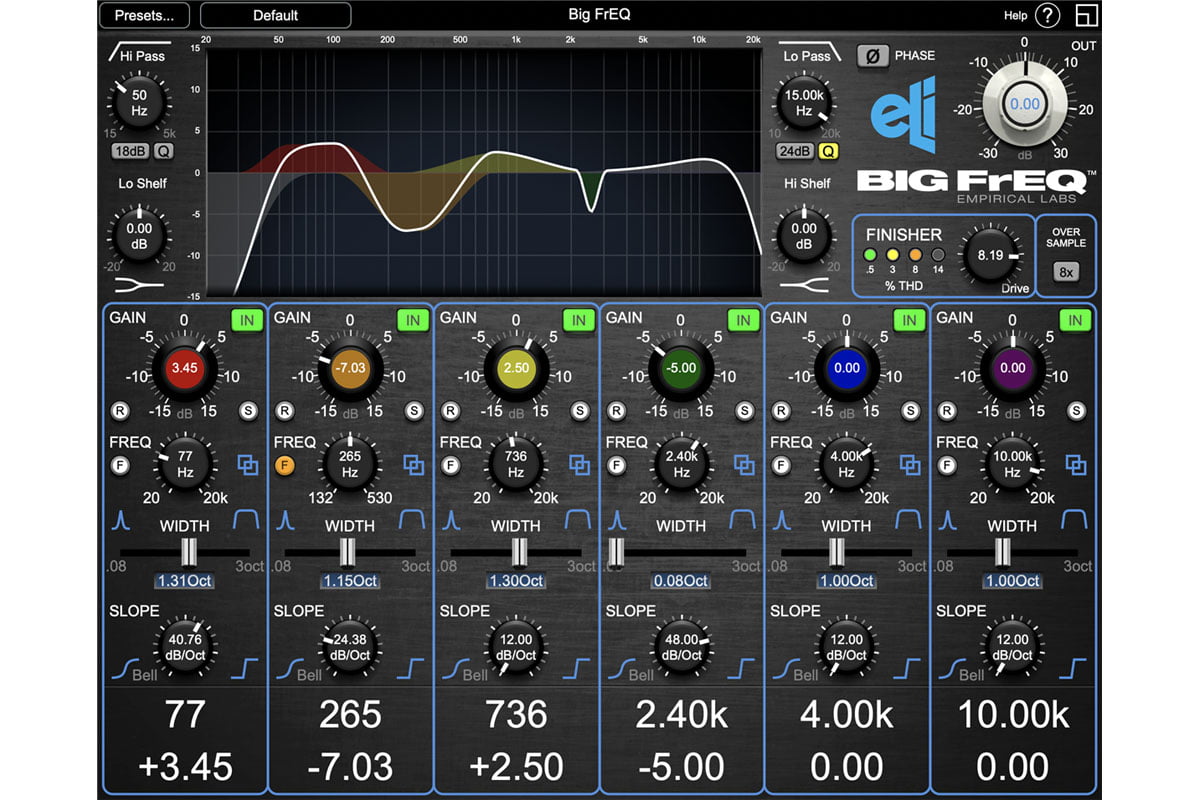
Task: Click the window resize icon beside Help
Action: tap(1086, 16)
